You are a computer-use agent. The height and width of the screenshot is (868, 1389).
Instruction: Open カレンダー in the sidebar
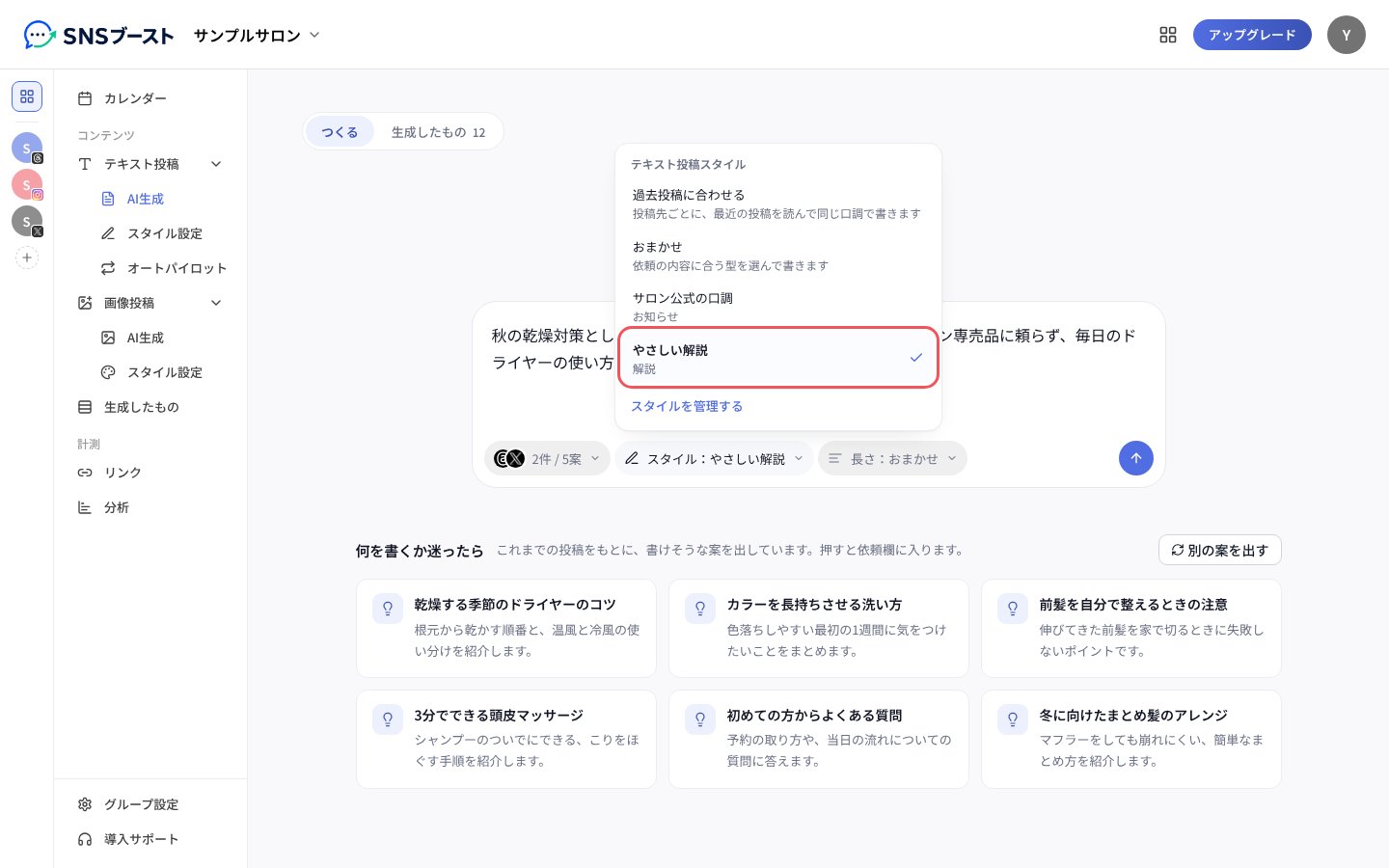[x=150, y=98]
